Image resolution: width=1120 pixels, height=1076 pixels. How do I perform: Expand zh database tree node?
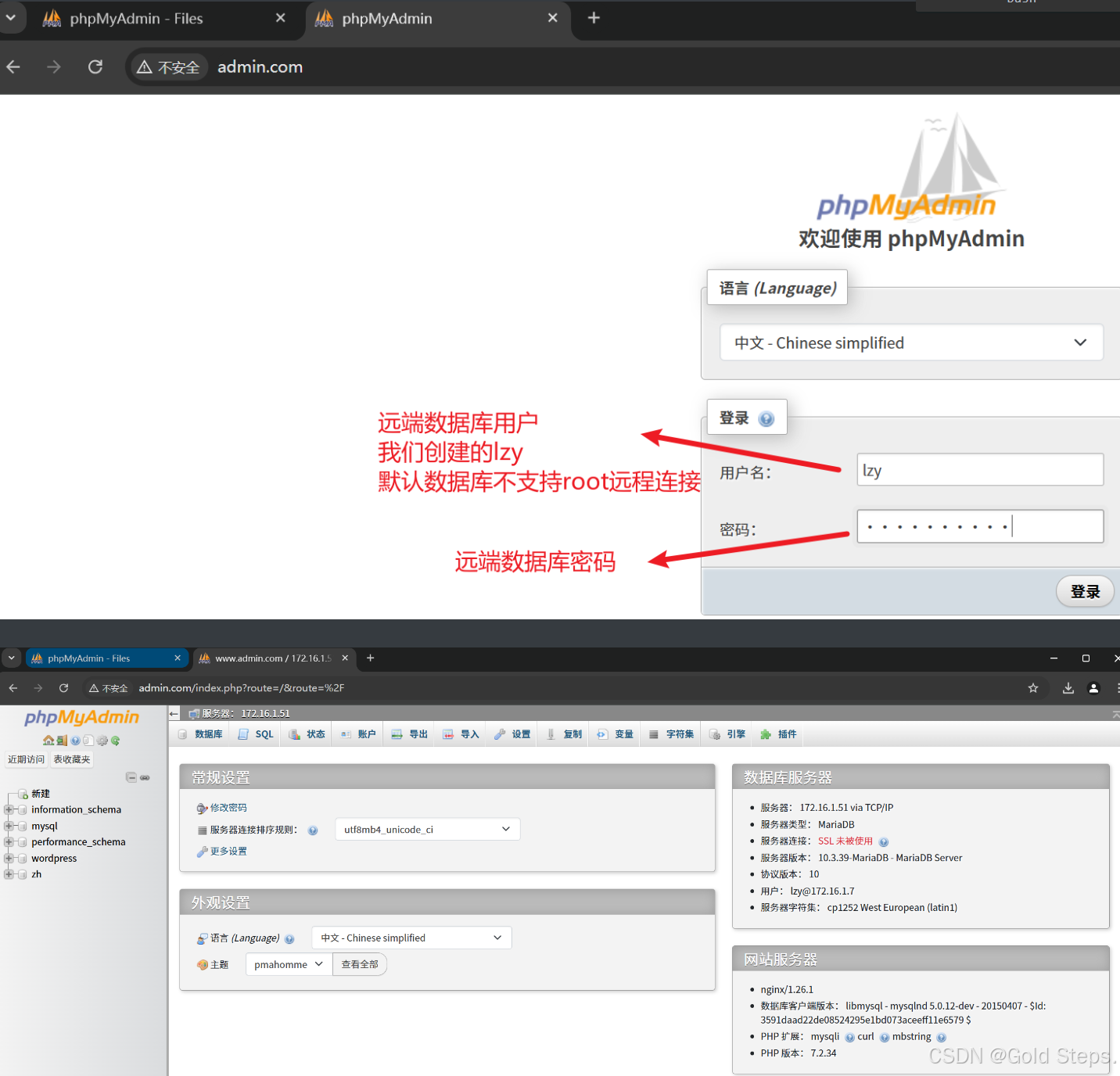[9, 874]
